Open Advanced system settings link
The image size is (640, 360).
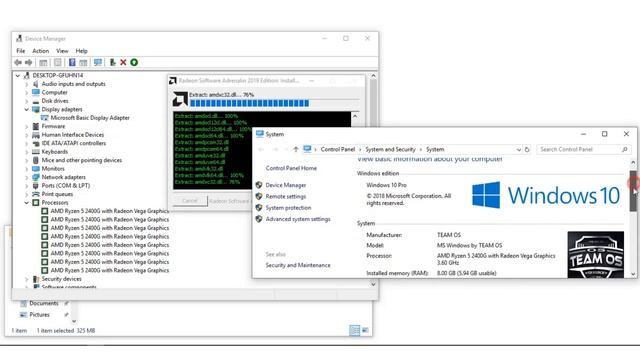(x=298, y=219)
